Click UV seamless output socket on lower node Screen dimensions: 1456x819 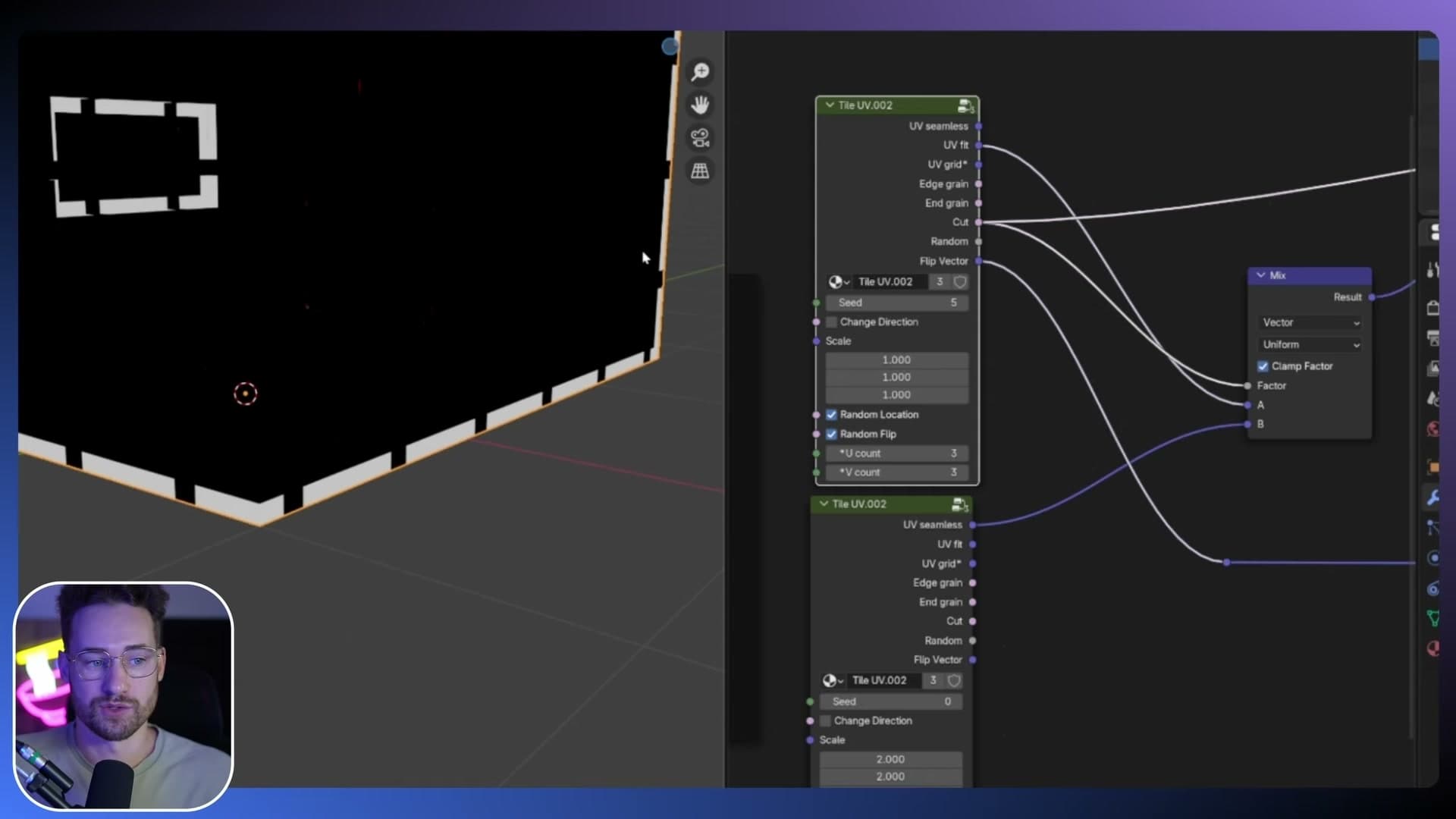(973, 525)
